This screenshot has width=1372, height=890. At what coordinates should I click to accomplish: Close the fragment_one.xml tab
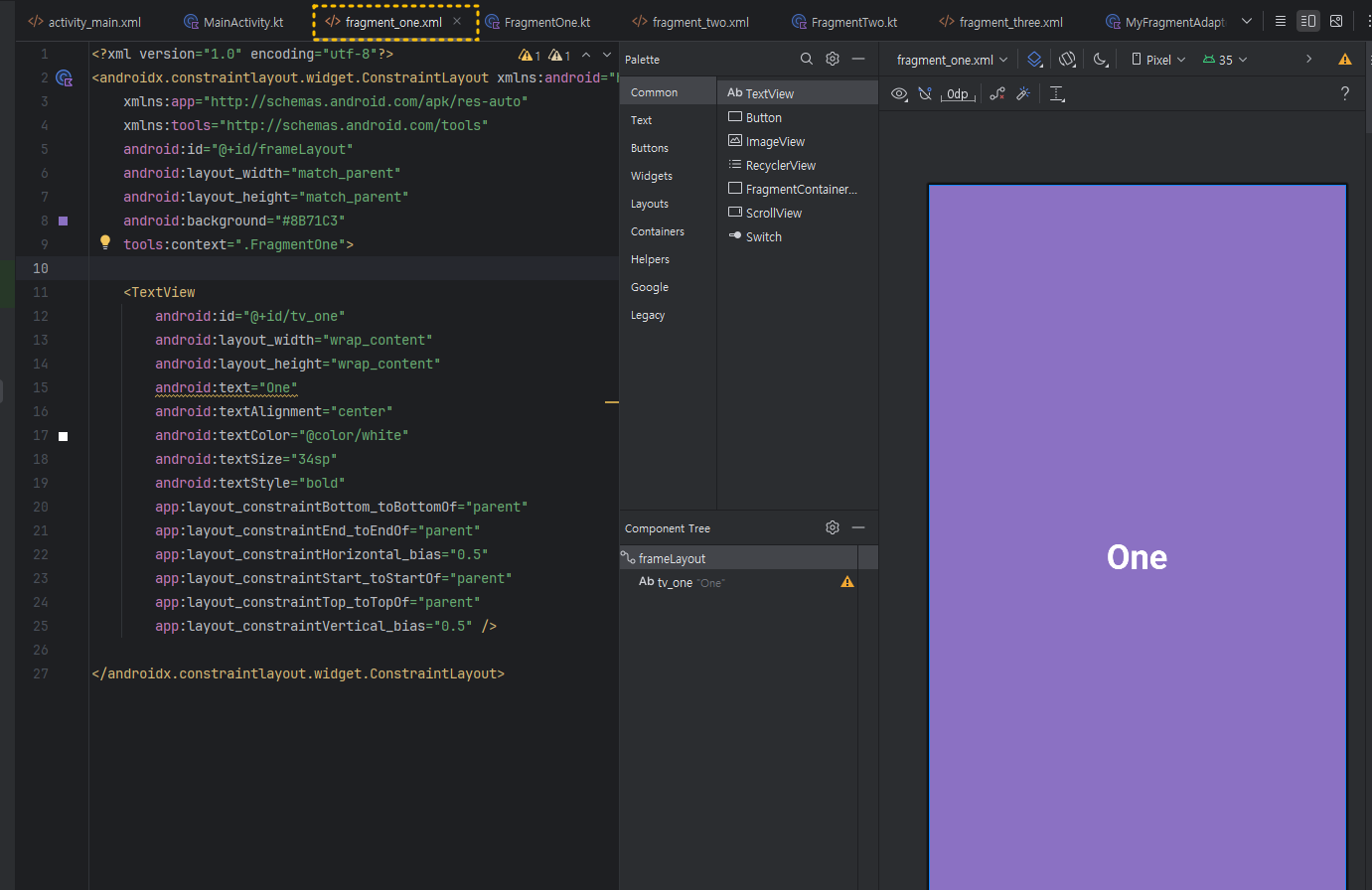[x=457, y=21]
